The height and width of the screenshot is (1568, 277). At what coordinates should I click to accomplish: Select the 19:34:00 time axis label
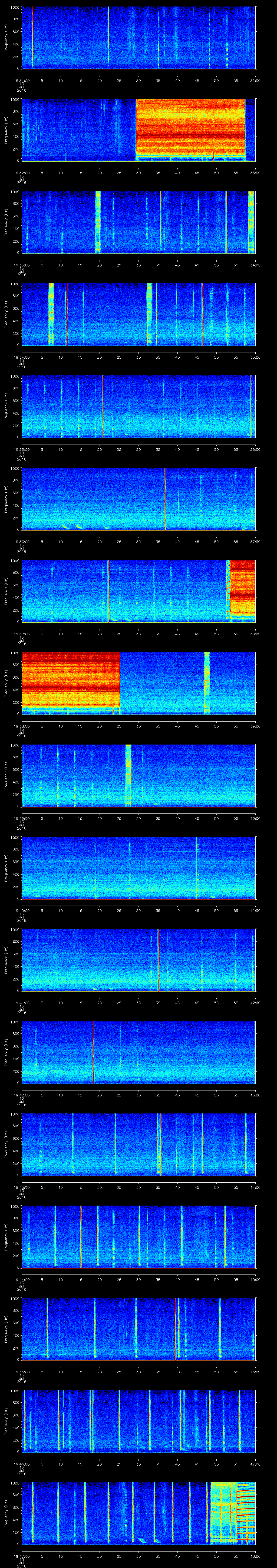(21, 357)
